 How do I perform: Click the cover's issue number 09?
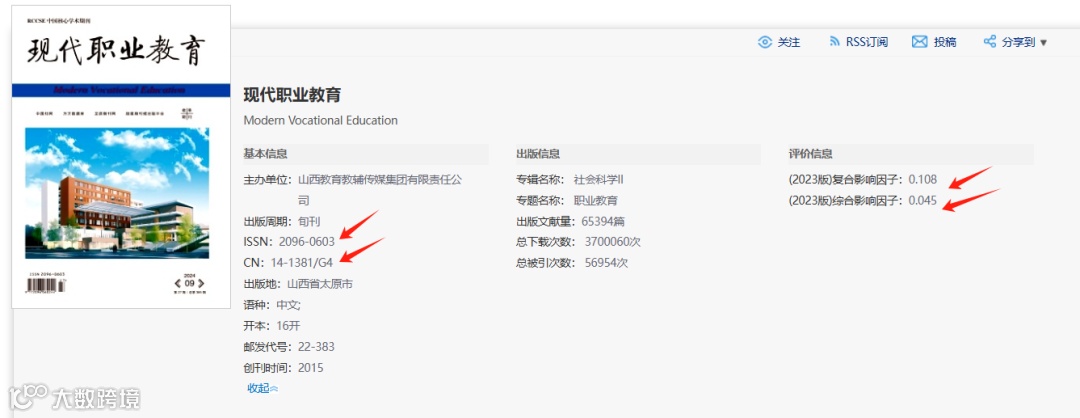pos(189,284)
